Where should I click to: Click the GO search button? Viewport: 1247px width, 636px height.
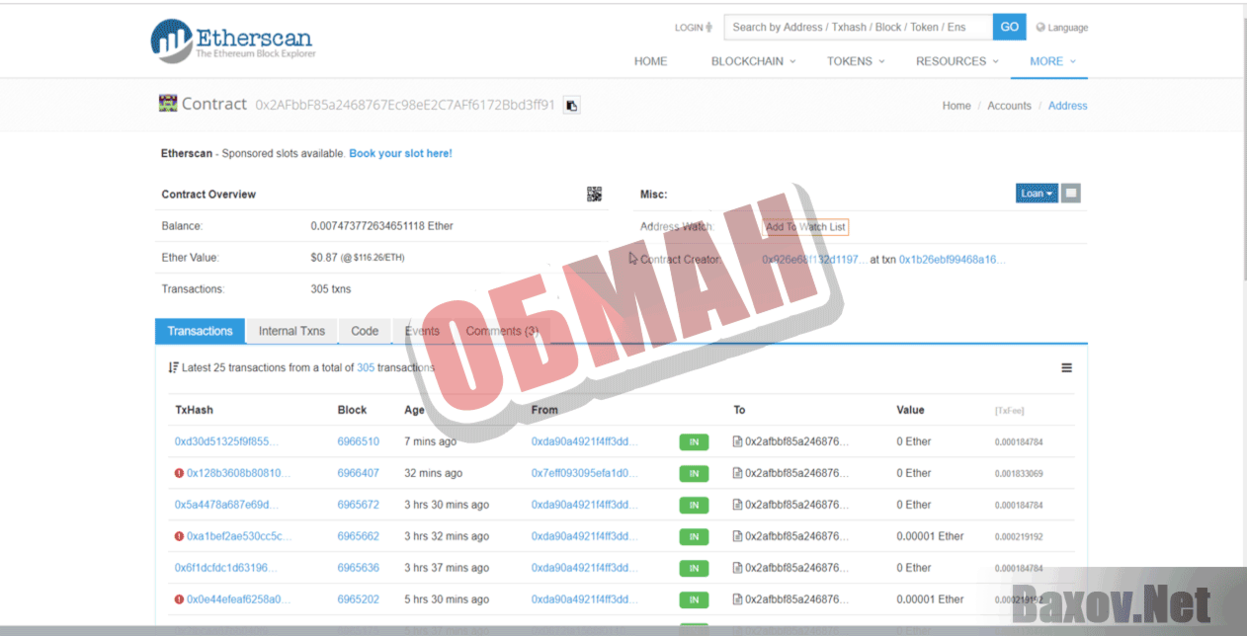(1010, 27)
